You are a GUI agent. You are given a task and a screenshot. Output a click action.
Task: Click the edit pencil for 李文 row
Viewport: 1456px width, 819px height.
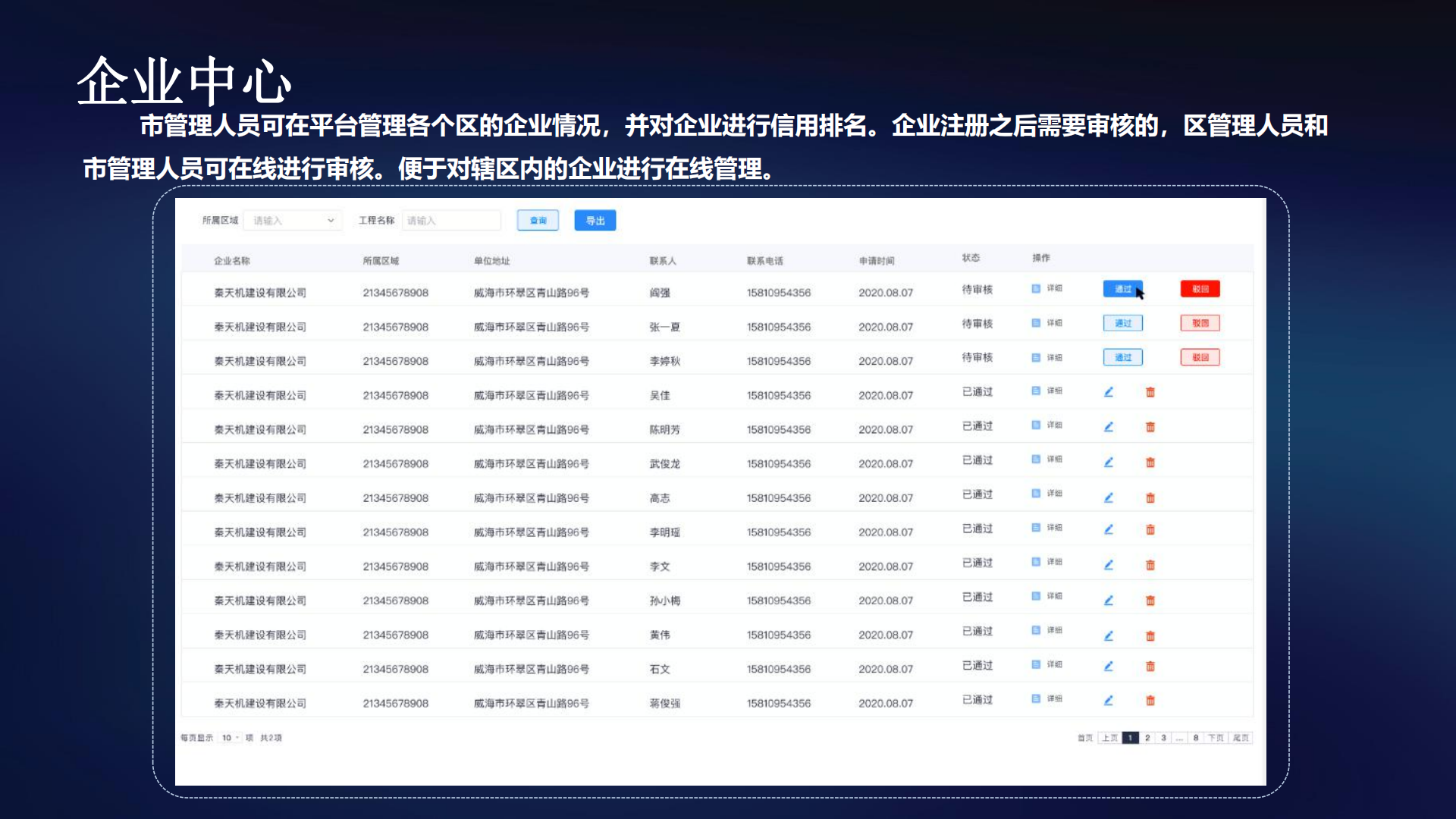point(1108,565)
